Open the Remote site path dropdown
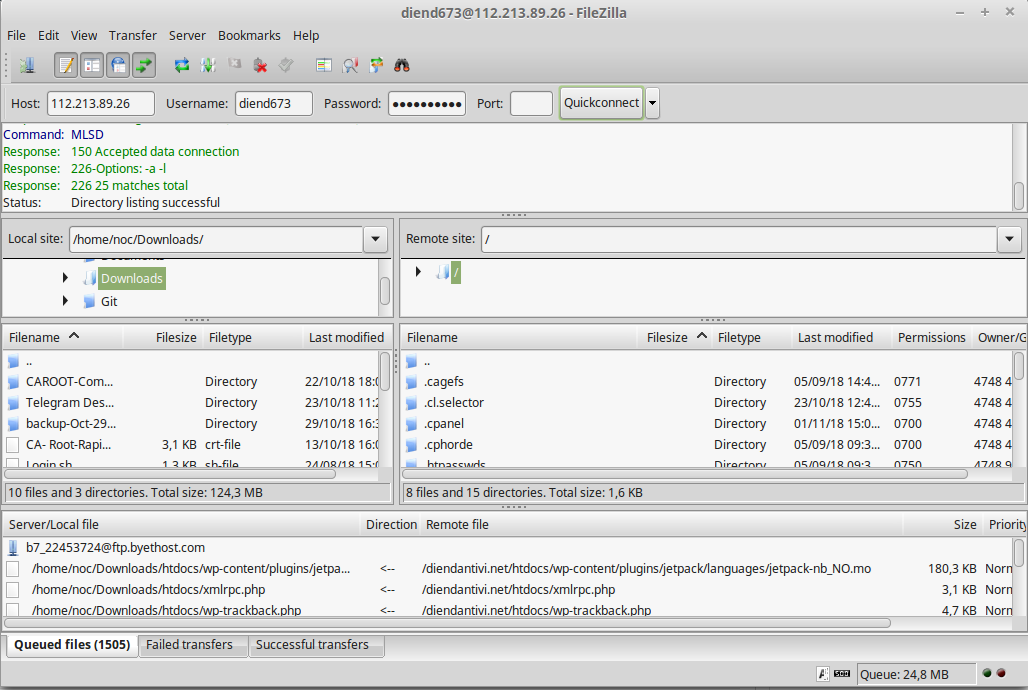The image size is (1028, 690). 1010,239
